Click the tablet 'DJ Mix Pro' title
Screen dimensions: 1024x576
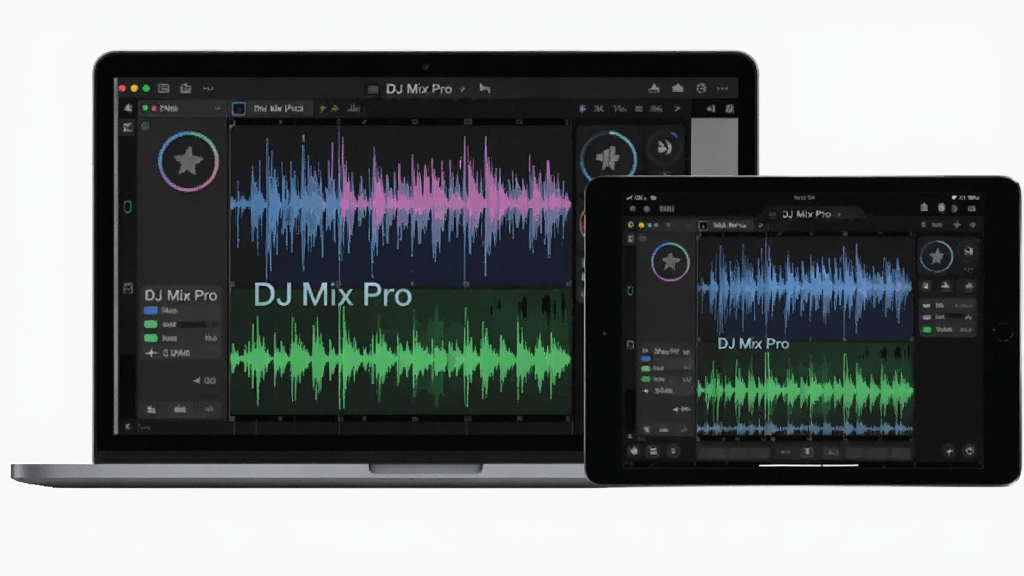[807, 214]
